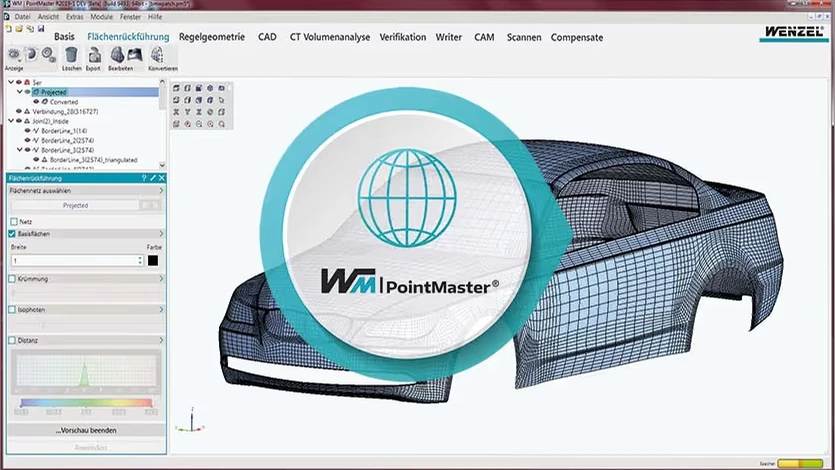835x470 pixels.
Task: Collapse the Ser tree node
Action: point(11,83)
